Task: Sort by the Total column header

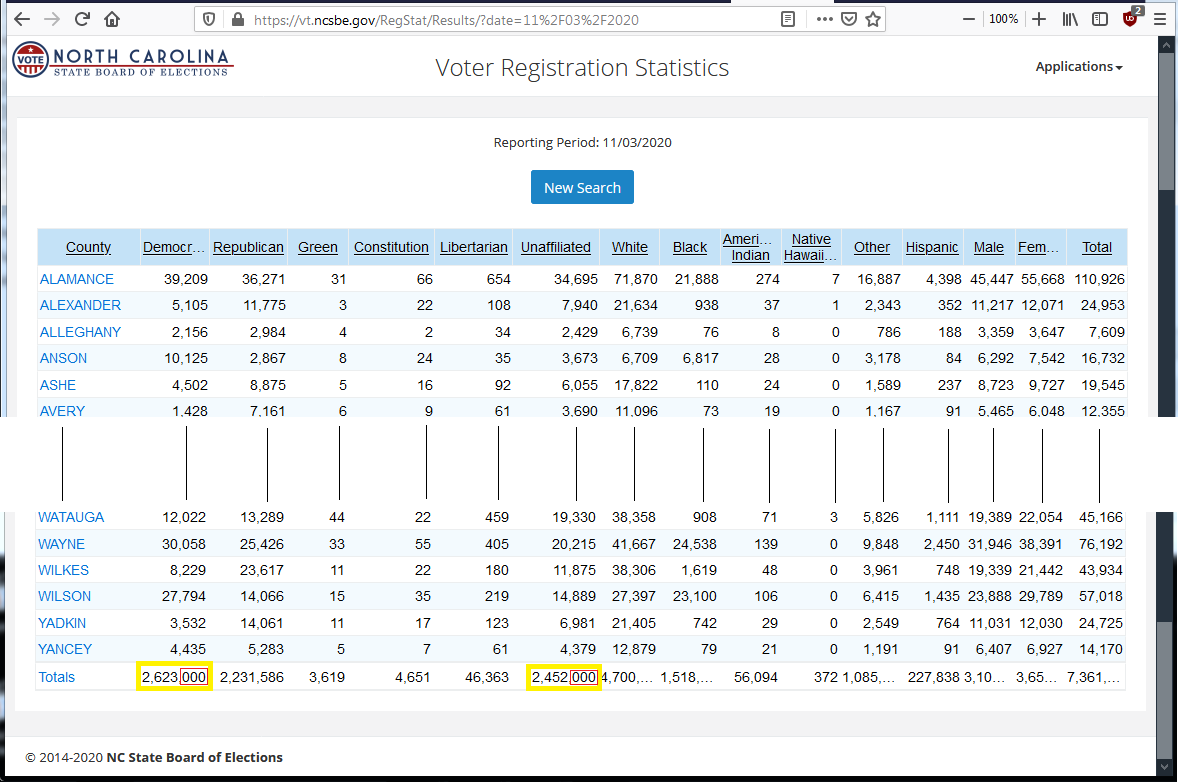Action: [x=1097, y=247]
